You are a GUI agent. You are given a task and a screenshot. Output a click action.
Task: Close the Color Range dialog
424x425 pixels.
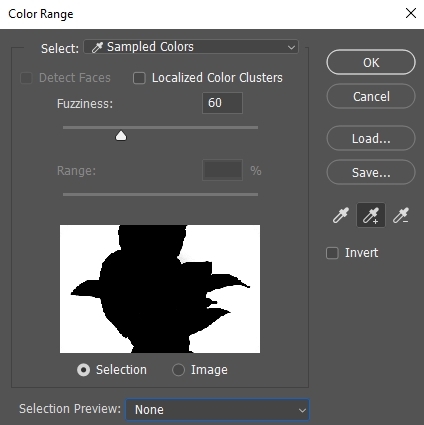[x=411, y=13]
